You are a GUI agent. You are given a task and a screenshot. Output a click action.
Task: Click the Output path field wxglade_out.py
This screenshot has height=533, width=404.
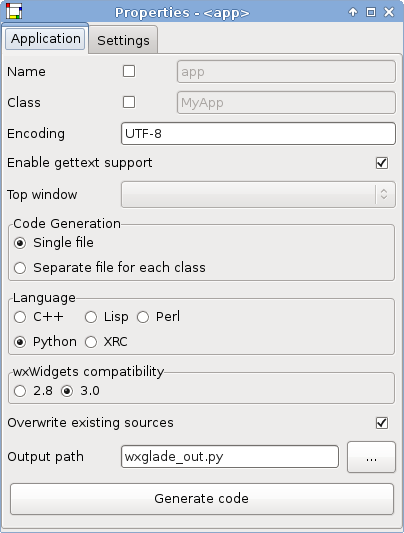[x=230, y=457]
